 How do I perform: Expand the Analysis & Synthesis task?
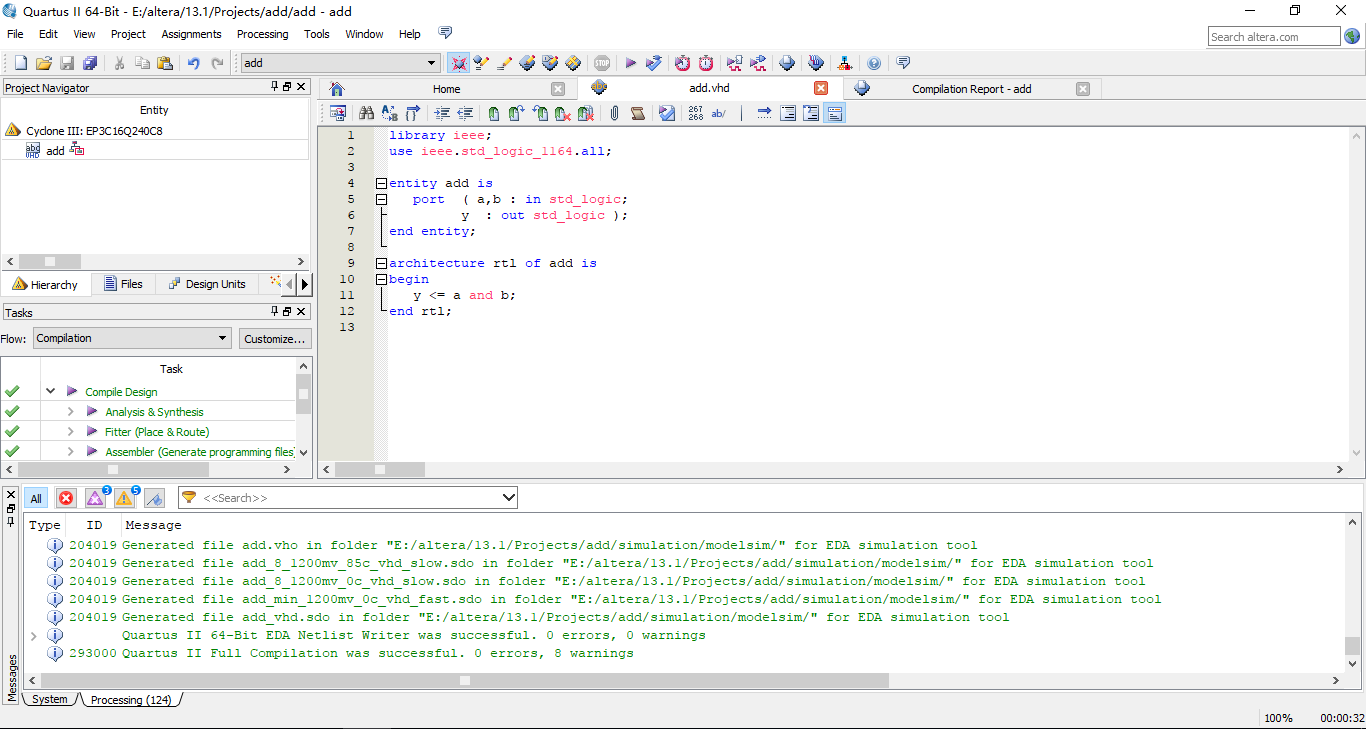coord(70,412)
